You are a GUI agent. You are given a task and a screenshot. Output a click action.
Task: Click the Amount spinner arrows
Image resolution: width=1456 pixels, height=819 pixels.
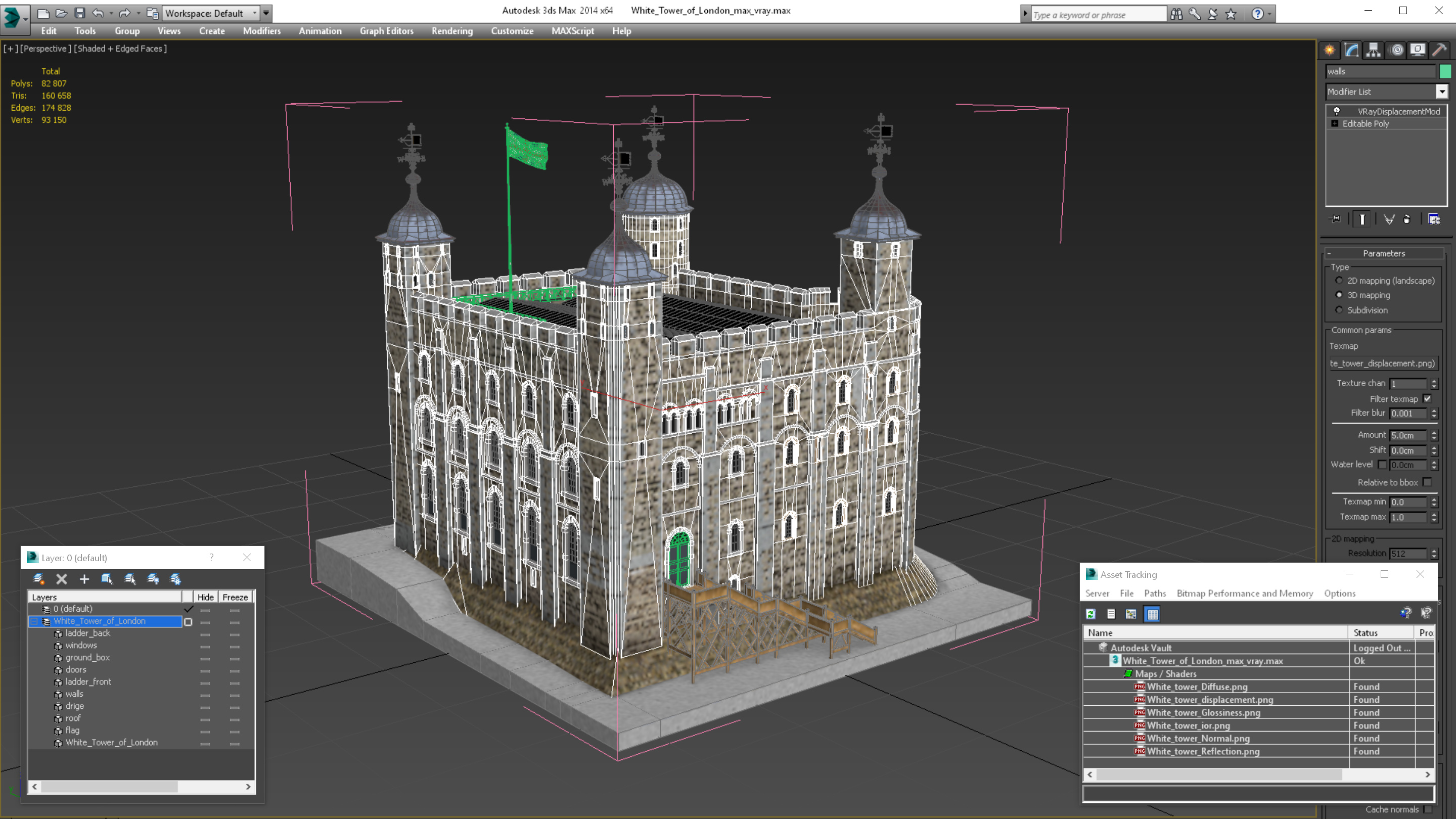[1434, 435]
